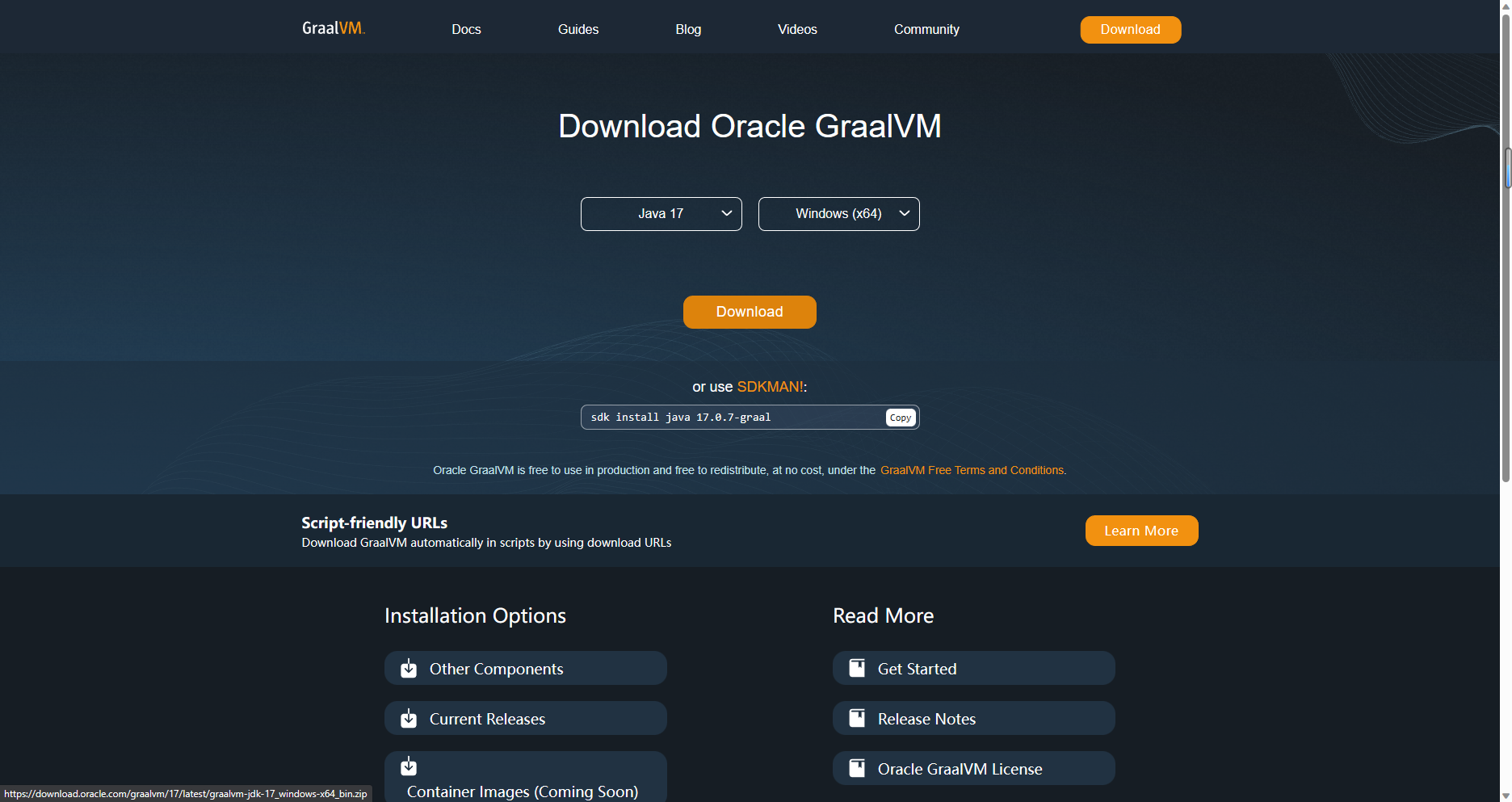Open the Windows (x64) platform dropdown
The height and width of the screenshot is (802, 1512).
coord(839,214)
